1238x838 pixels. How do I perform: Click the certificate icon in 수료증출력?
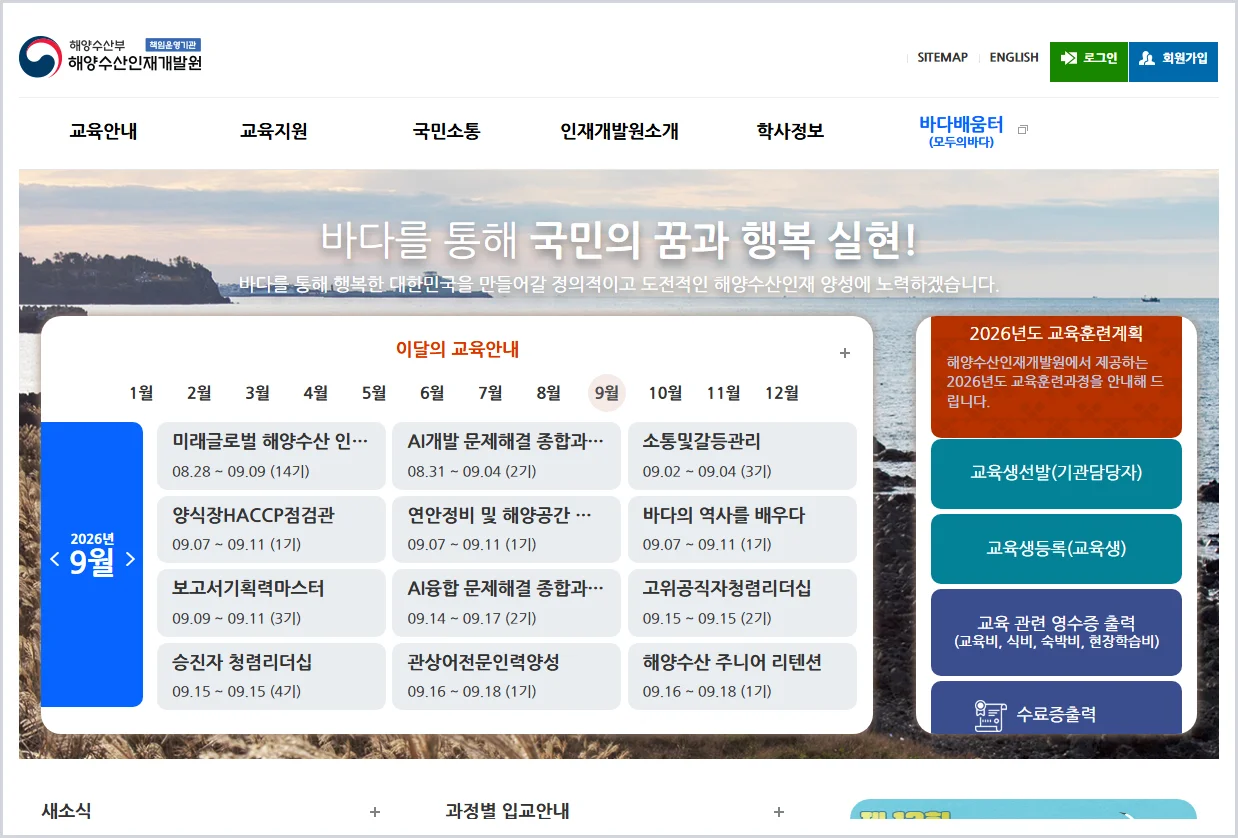click(989, 715)
